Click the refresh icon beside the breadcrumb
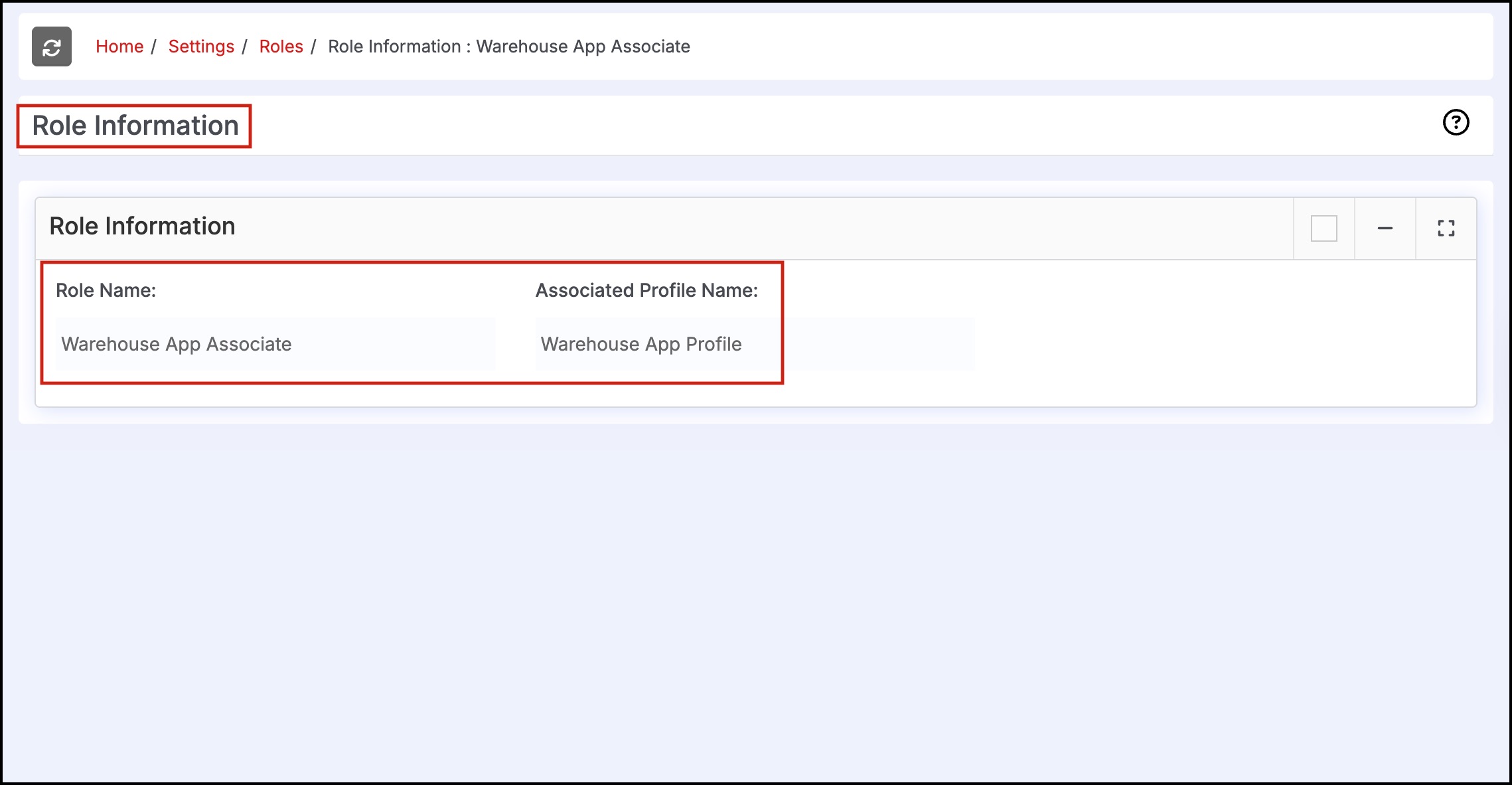The image size is (1512, 785). 52,46
